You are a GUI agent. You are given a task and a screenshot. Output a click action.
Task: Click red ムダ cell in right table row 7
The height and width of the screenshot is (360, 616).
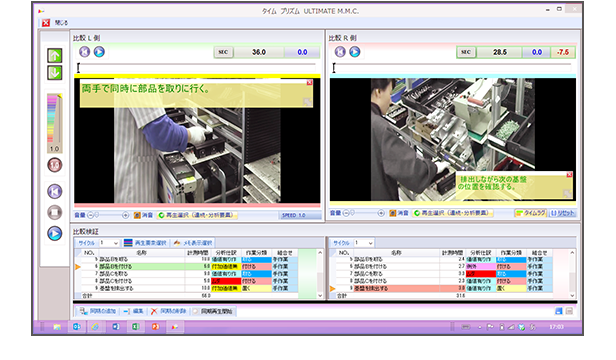tap(480, 274)
